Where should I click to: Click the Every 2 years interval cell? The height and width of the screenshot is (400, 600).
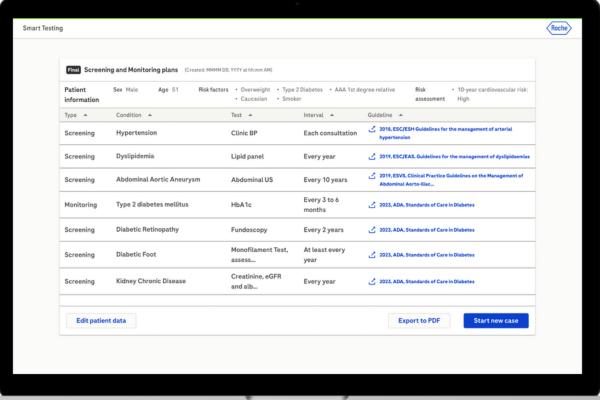point(323,230)
